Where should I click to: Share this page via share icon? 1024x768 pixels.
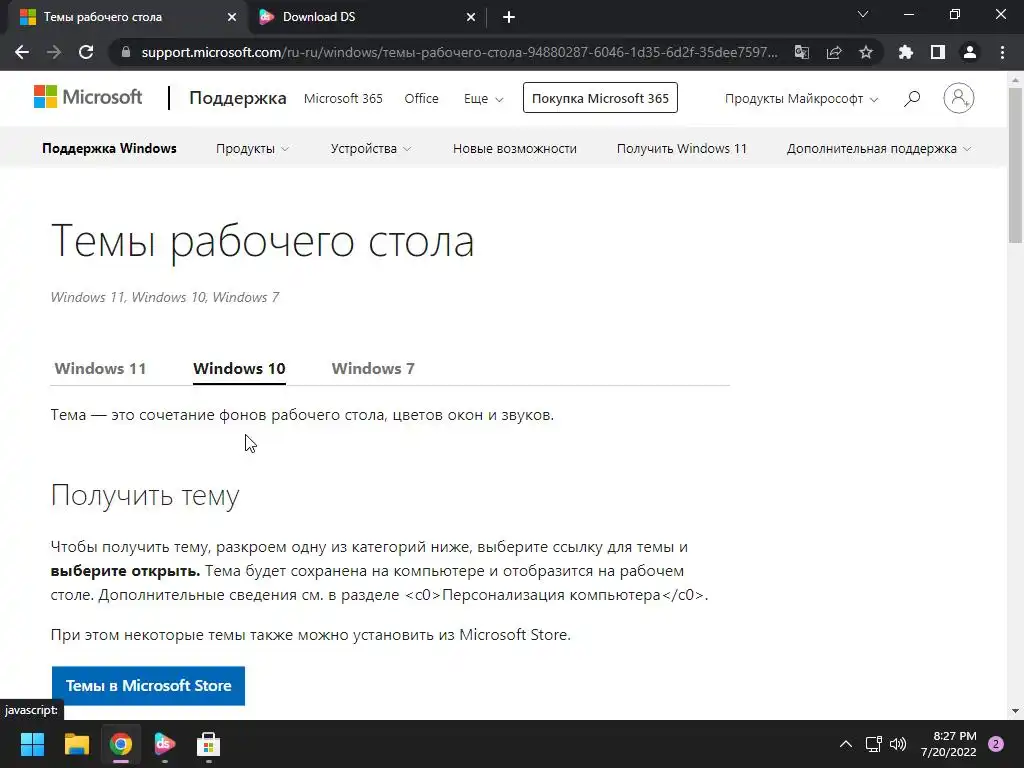tap(834, 52)
